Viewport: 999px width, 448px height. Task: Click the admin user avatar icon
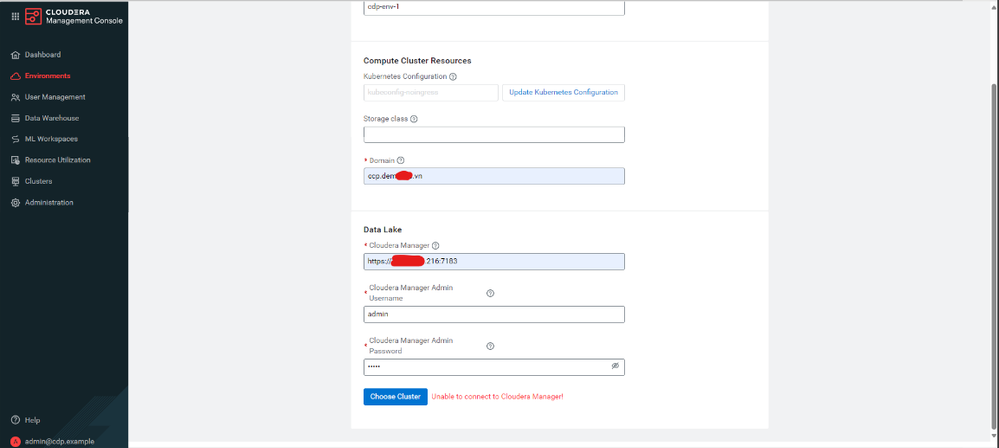(x=15, y=442)
